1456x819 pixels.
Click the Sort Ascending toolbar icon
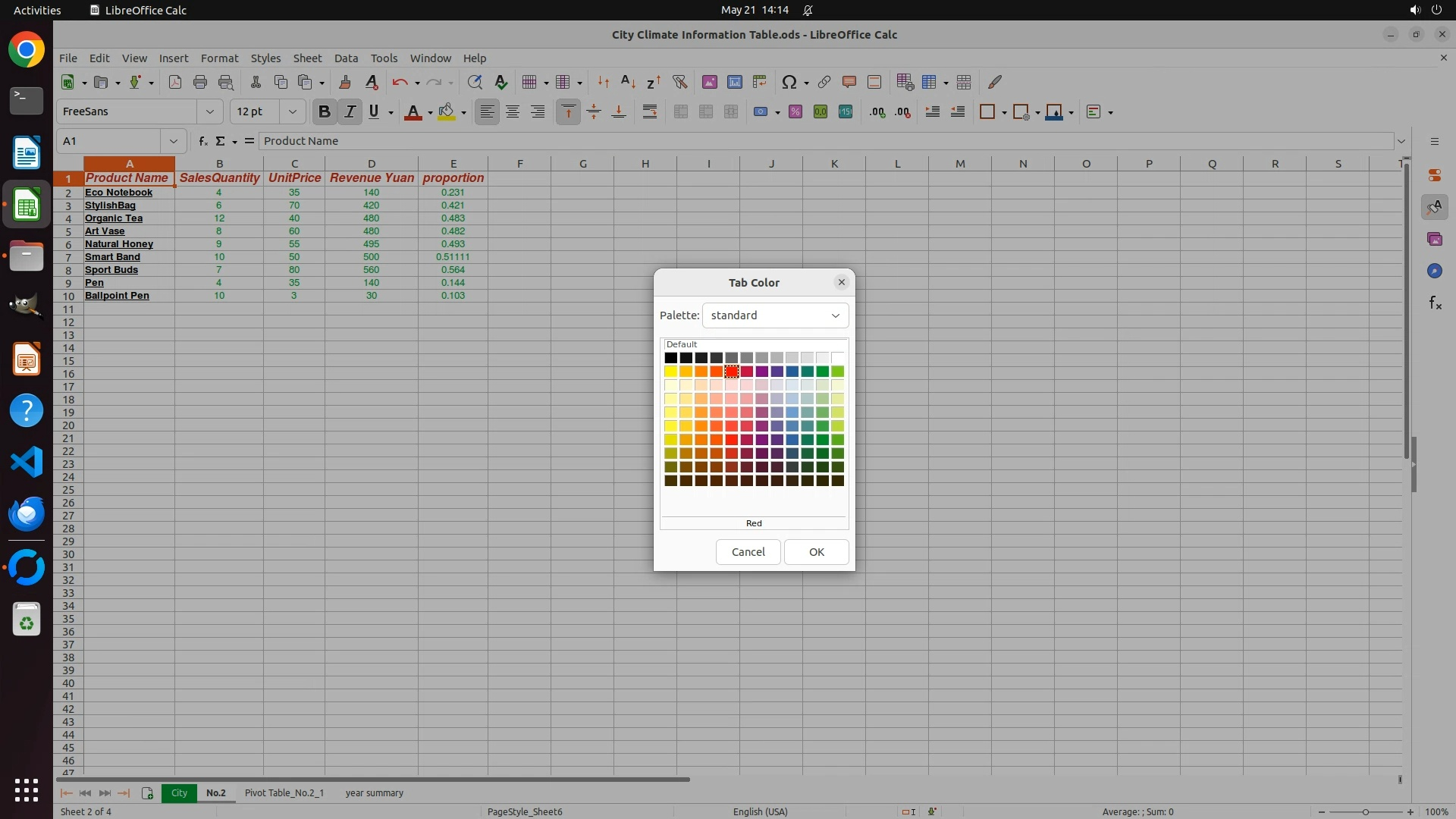pyautogui.click(x=628, y=82)
